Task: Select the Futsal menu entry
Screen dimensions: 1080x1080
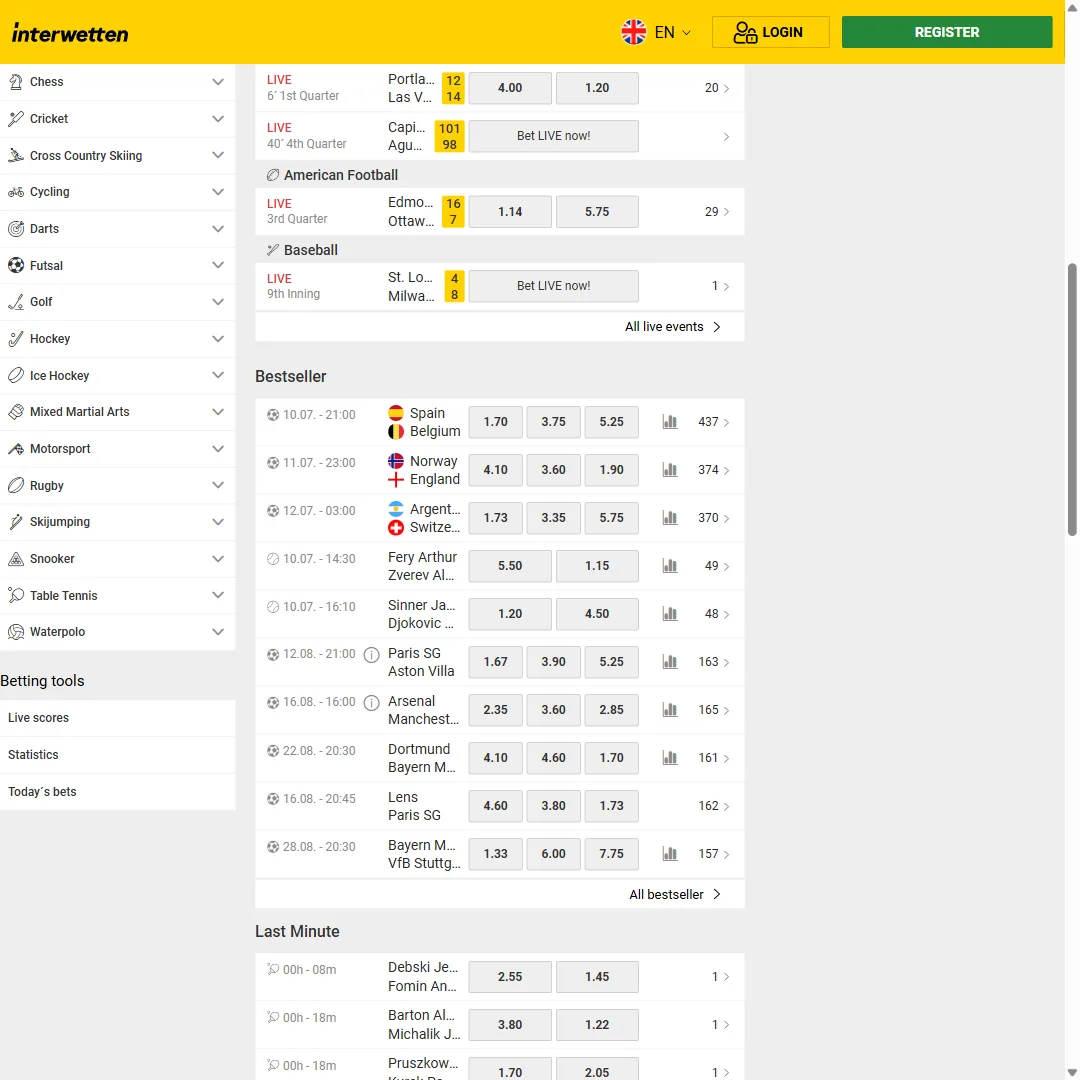Action: coord(117,265)
